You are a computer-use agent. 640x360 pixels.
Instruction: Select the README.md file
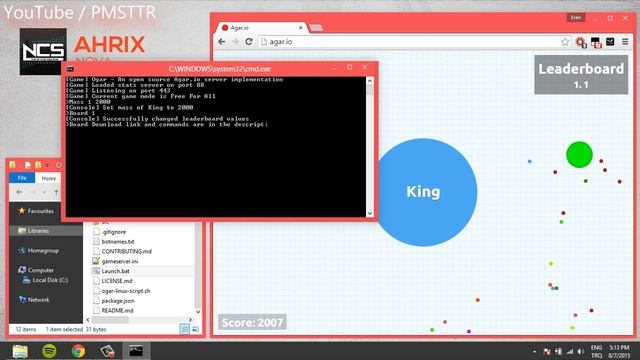pyautogui.click(x=117, y=310)
